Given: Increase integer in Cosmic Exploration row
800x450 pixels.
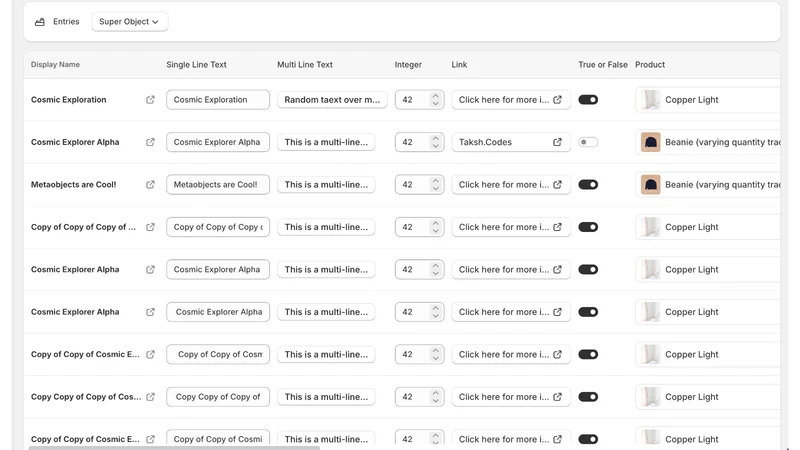Looking at the screenshot, I should (435, 96).
